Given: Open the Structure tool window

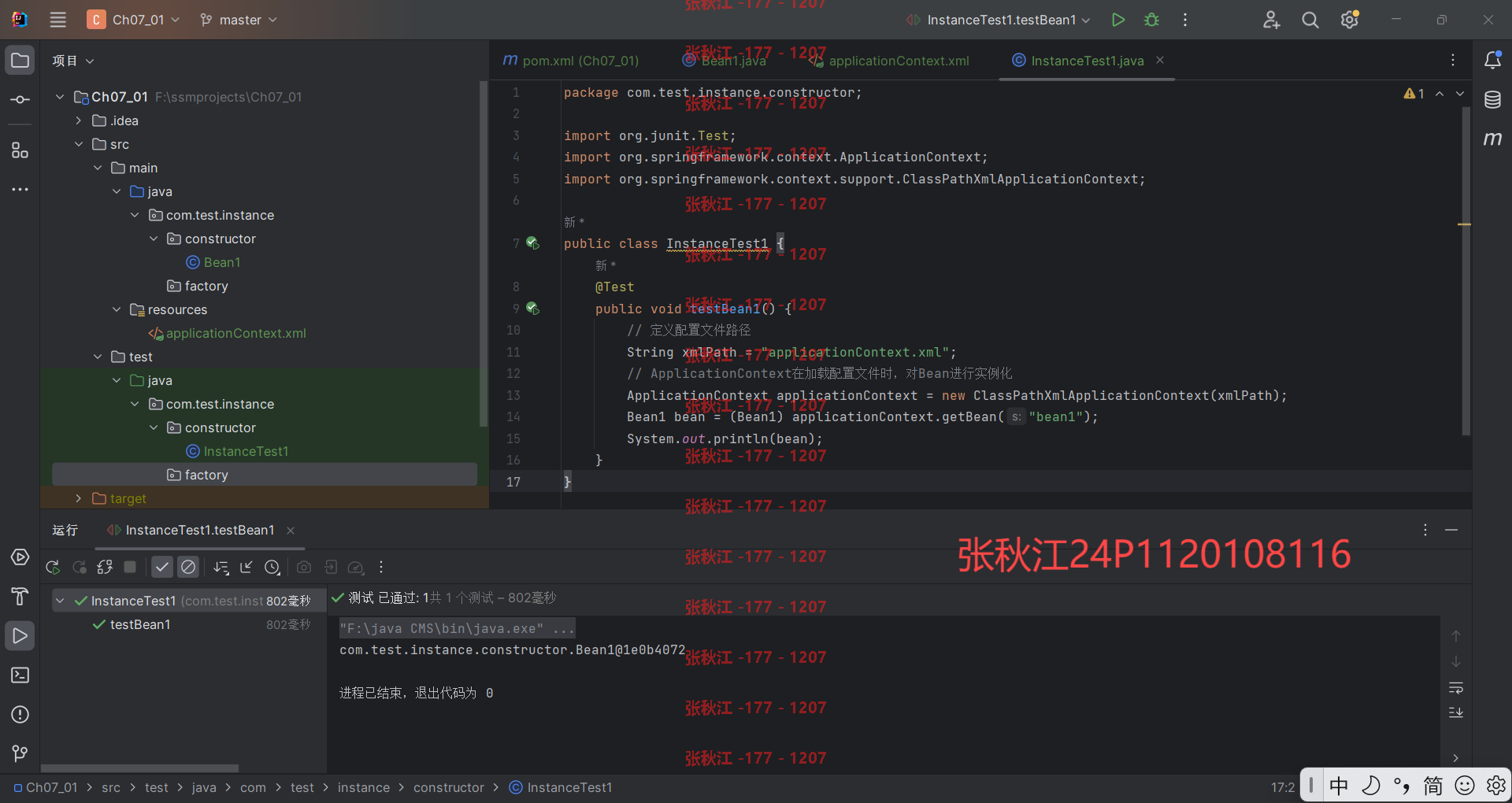Looking at the screenshot, I should tap(20, 150).
